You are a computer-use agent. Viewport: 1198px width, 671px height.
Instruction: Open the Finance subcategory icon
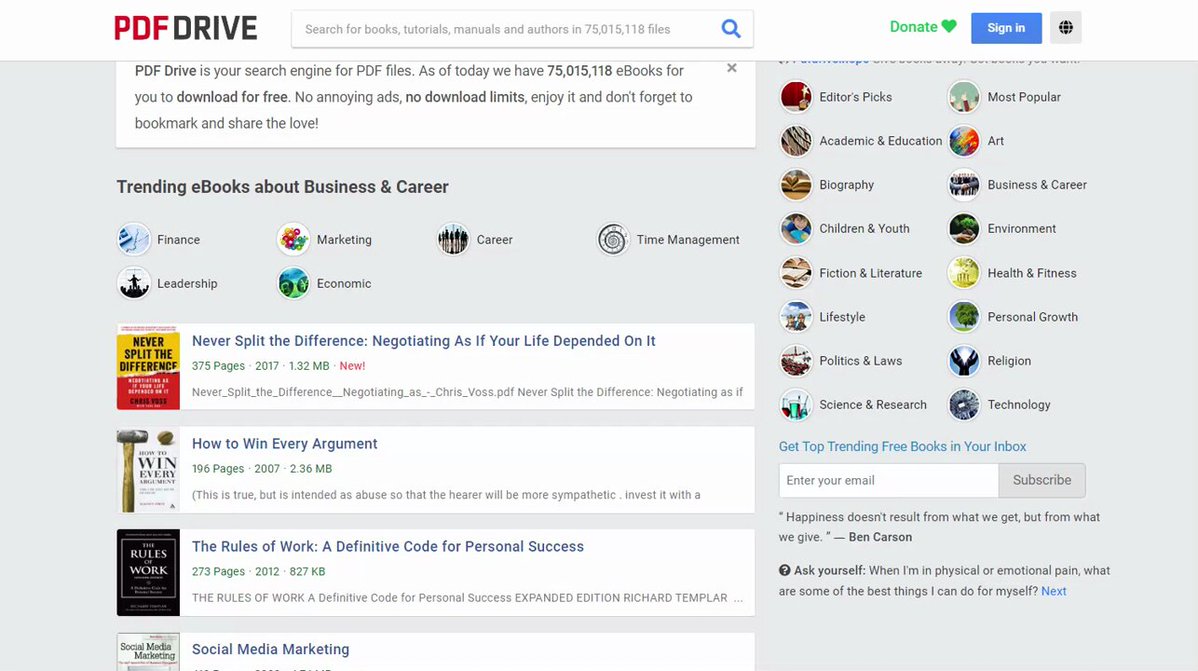click(134, 240)
